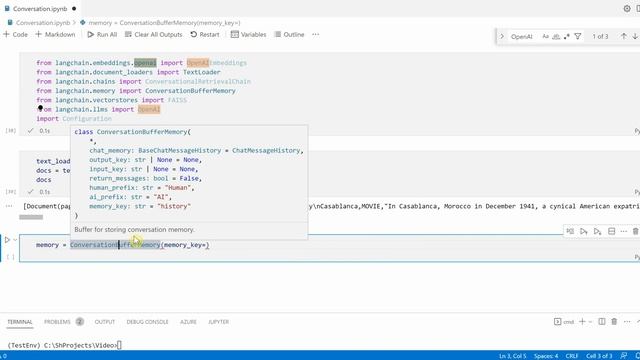Open notebook toolbar more actions ellipsis
The image size is (640, 360).
coord(316,35)
